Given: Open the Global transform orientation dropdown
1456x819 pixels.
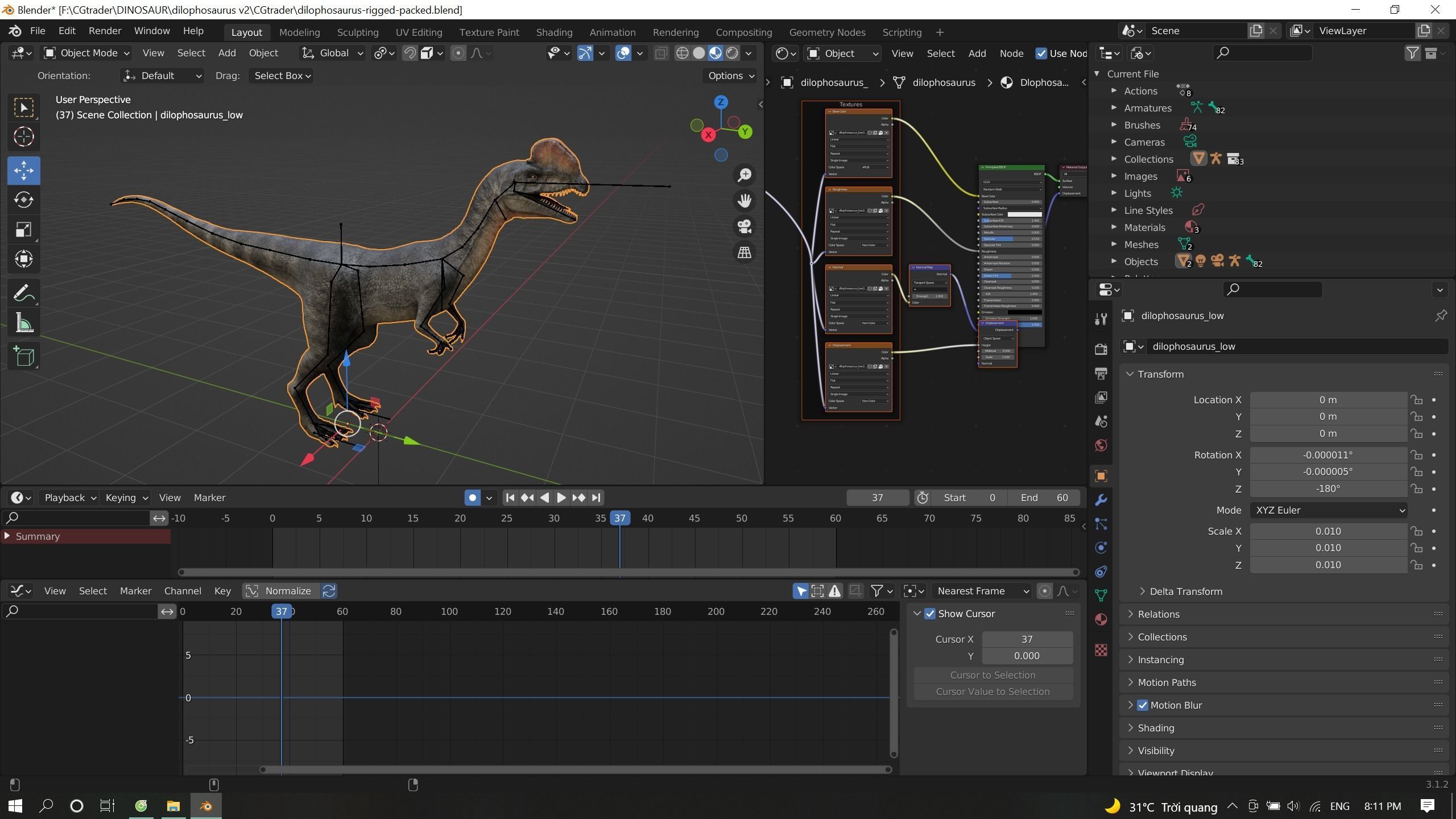Looking at the screenshot, I should 332,53.
